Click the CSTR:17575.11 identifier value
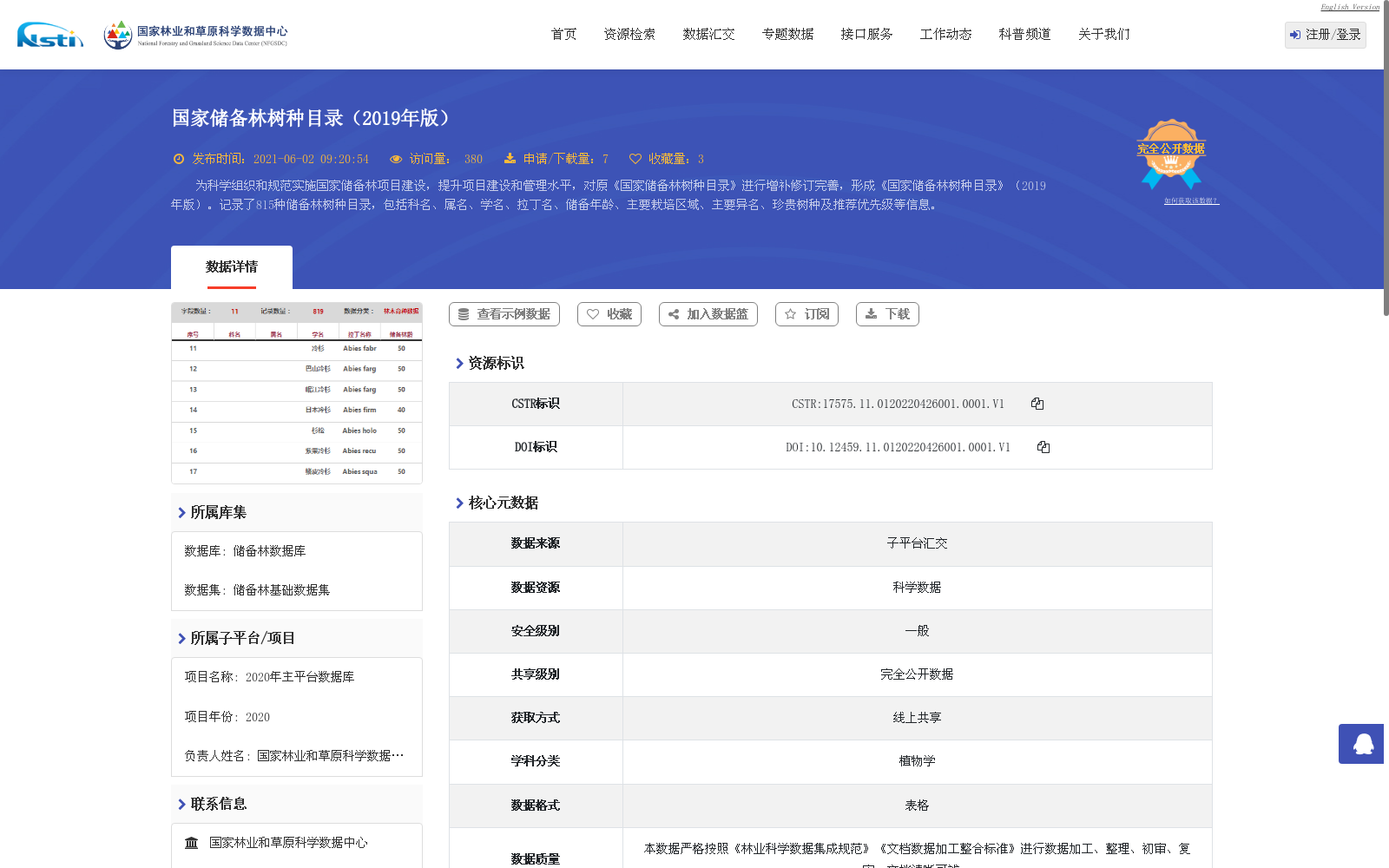Screen dimensions: 1389x868 coord(898,404)
